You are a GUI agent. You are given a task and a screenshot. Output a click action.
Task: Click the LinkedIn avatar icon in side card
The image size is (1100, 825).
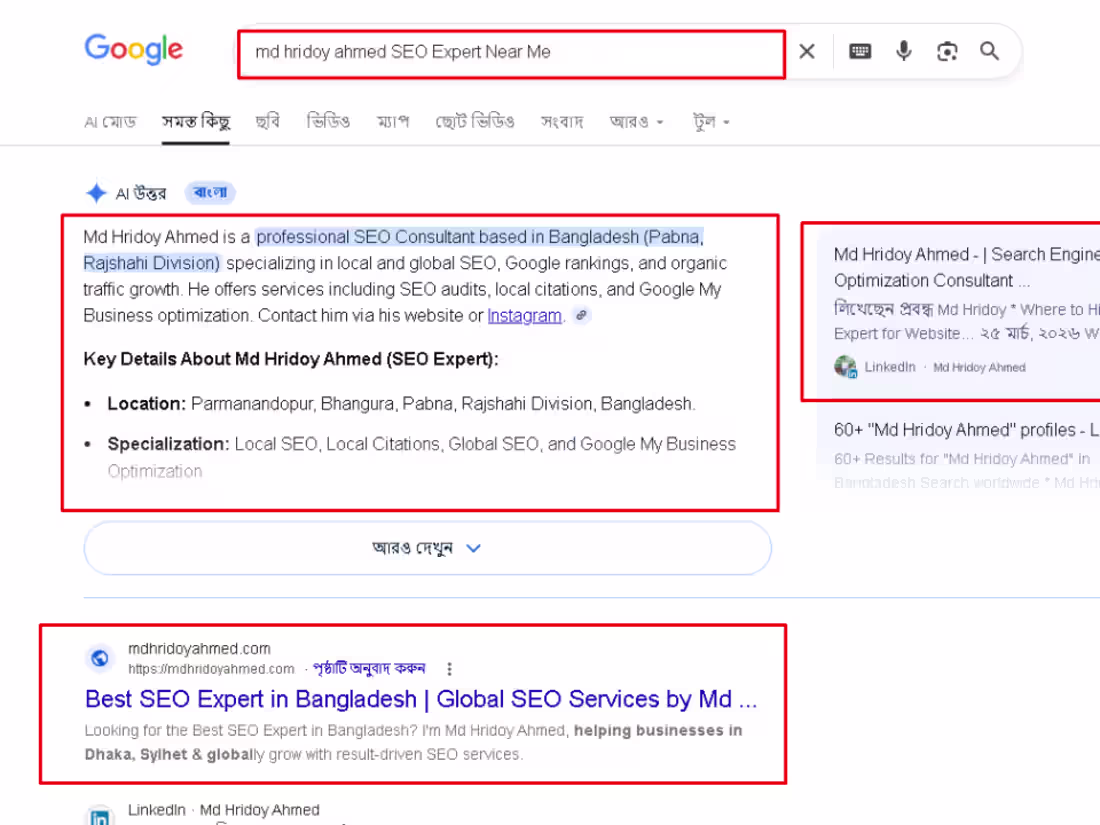[x=845, y=366]
